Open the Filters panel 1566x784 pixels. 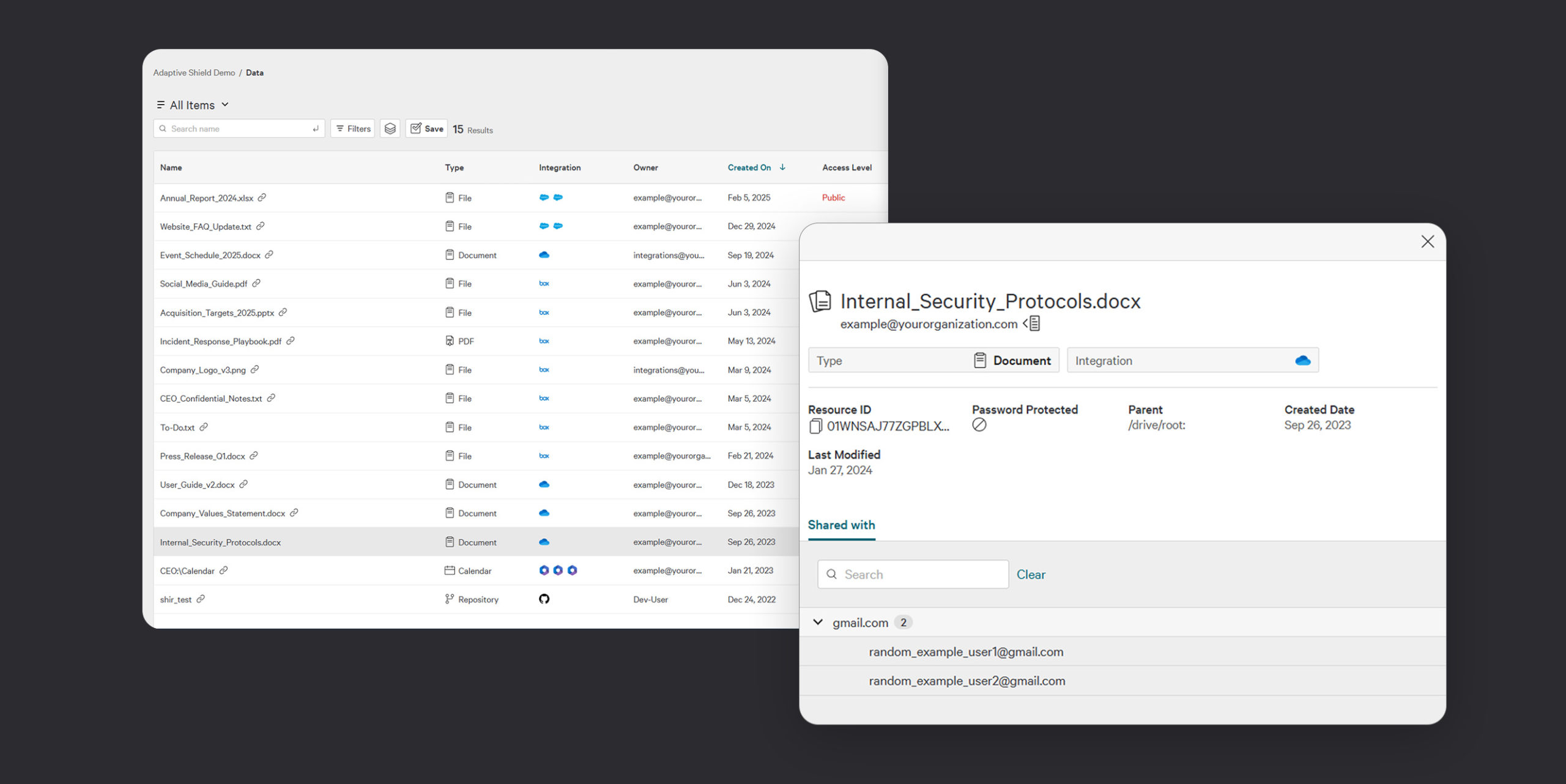[x=353, y=128]
